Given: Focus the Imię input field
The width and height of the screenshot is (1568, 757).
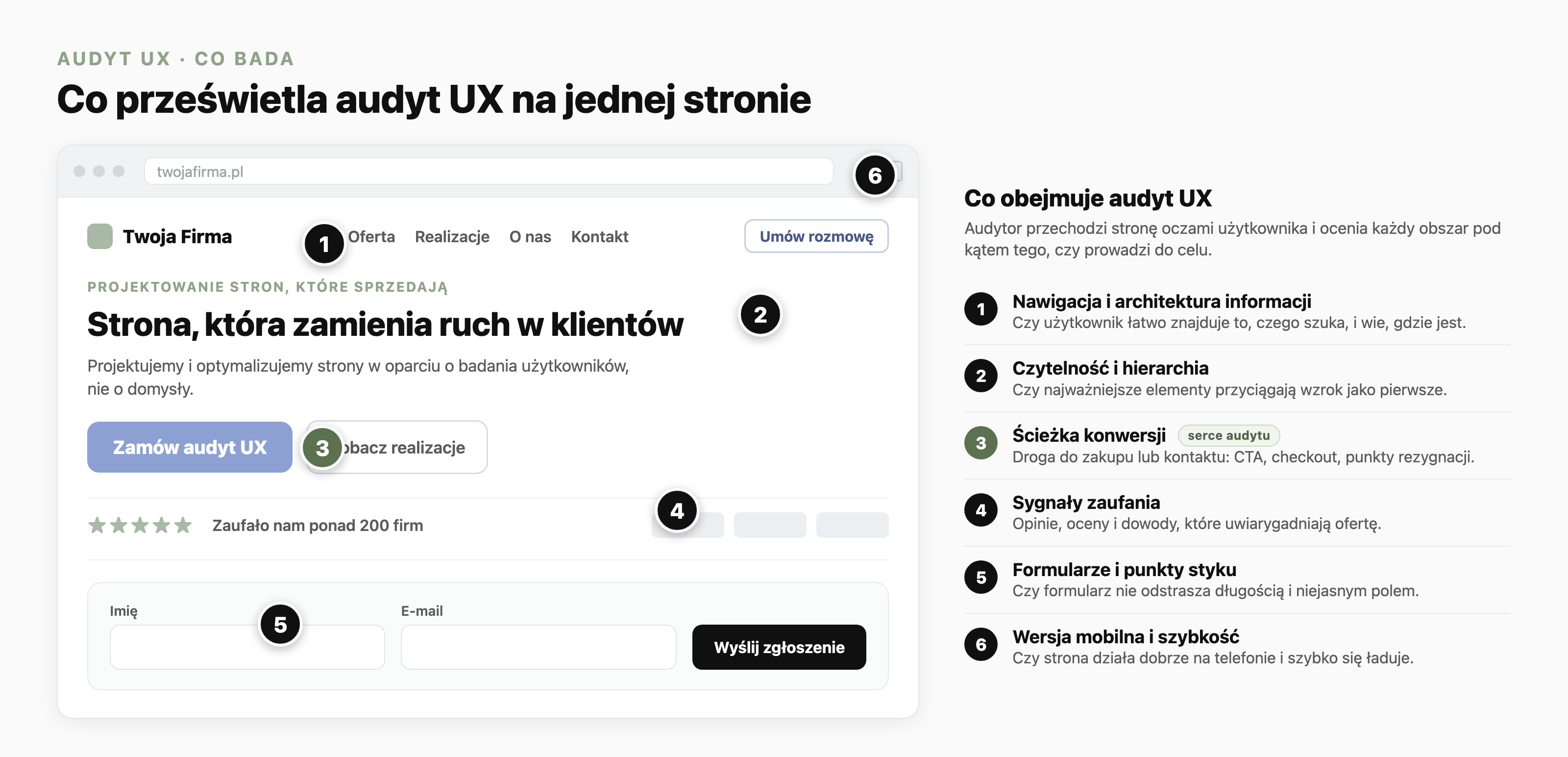Looking at the screenshot, I should 247,647.
